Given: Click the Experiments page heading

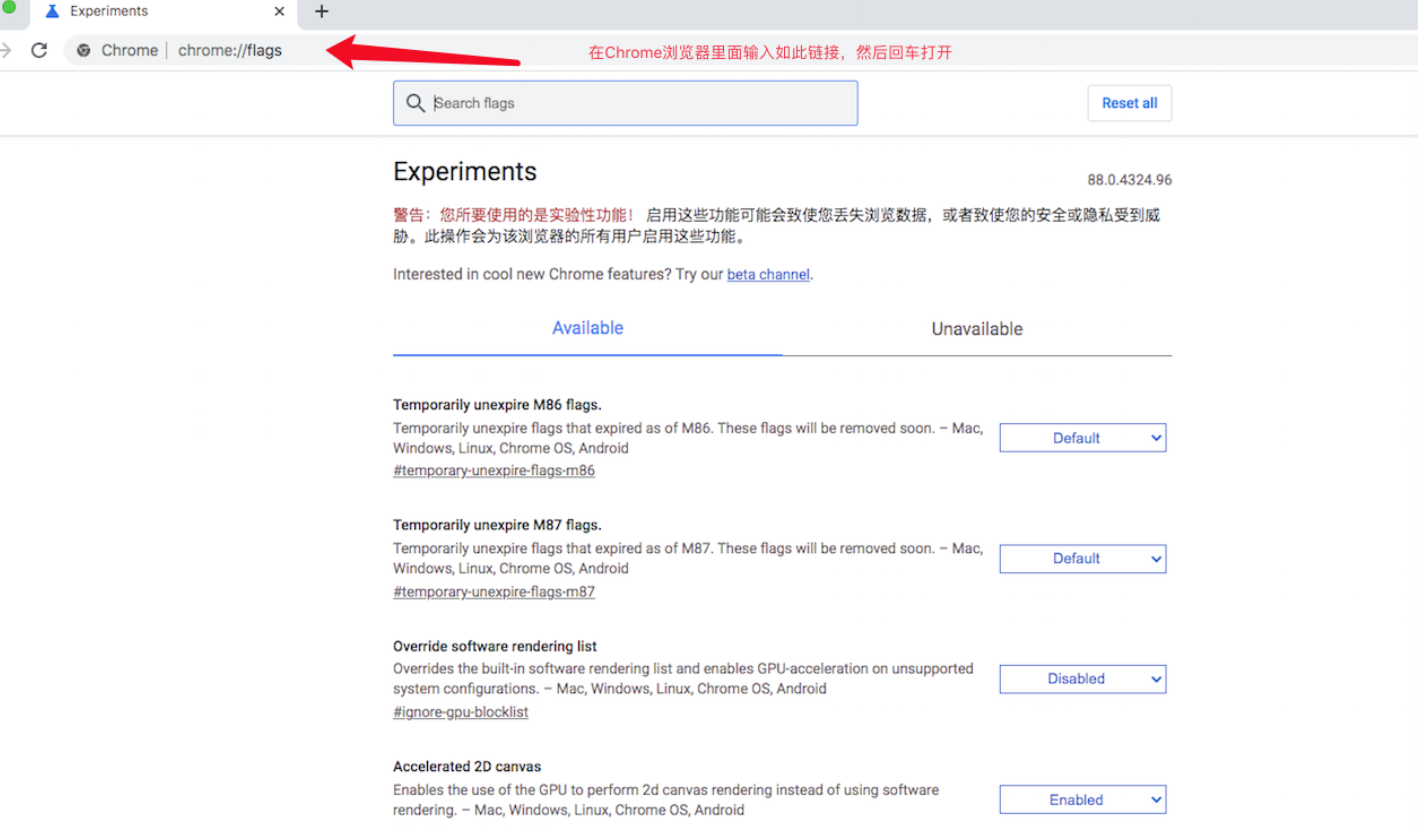Looking at the screenshot, I should (x=465, y=171).
